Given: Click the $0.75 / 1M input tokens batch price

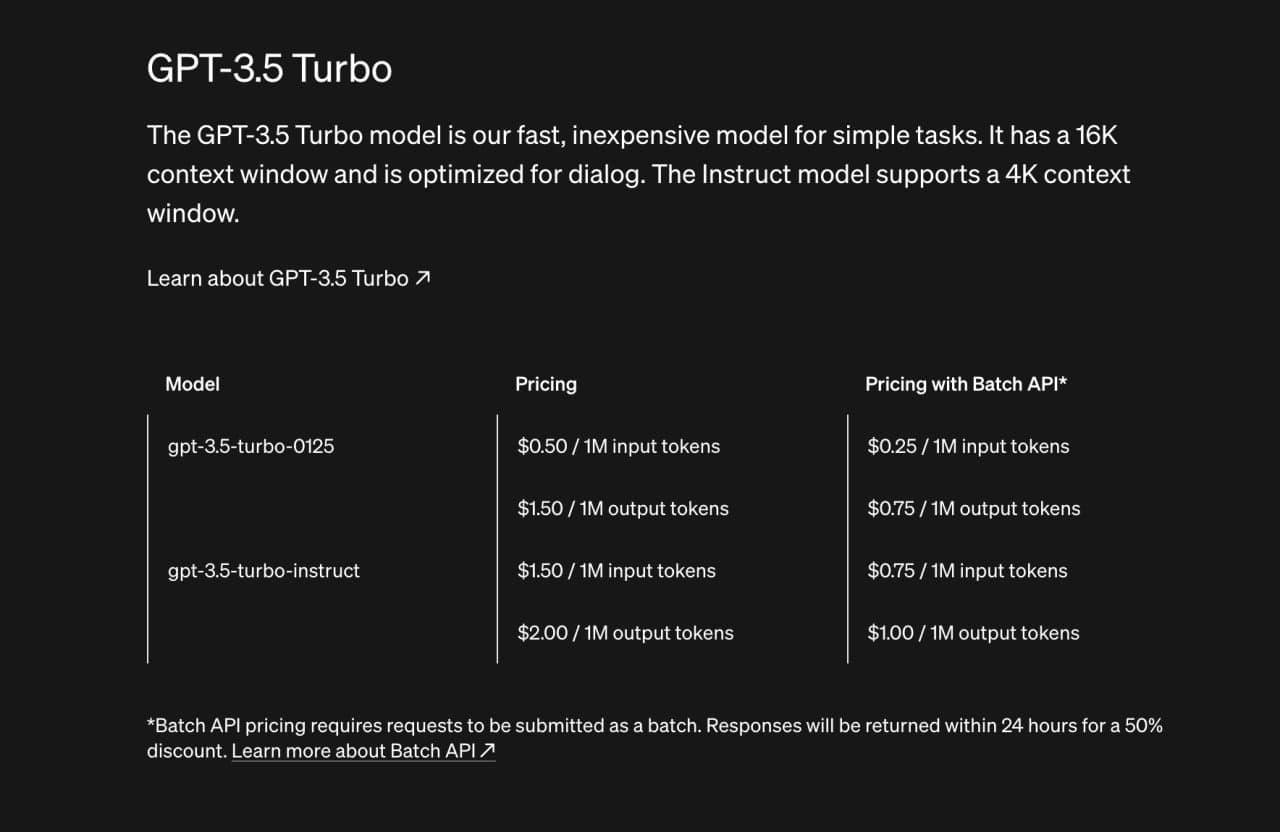Looking at the screenshot, I should point(967,571).
